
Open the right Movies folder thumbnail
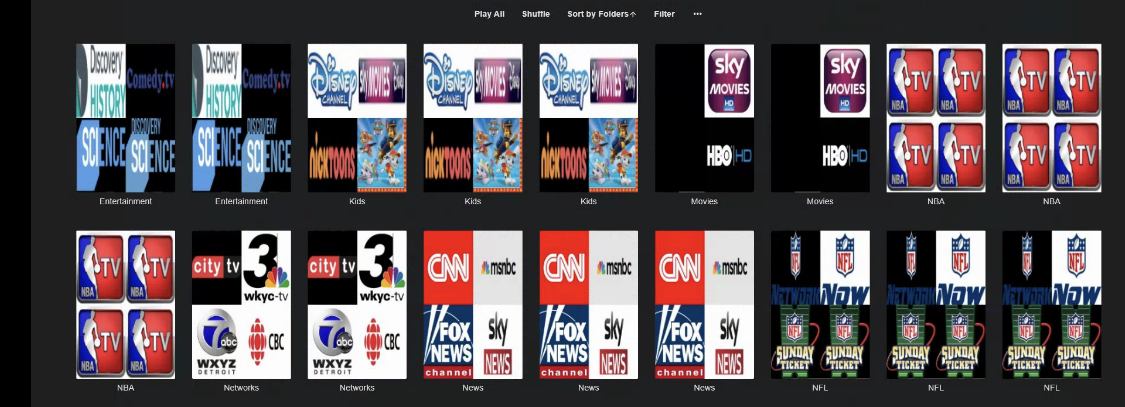point(820,118)
